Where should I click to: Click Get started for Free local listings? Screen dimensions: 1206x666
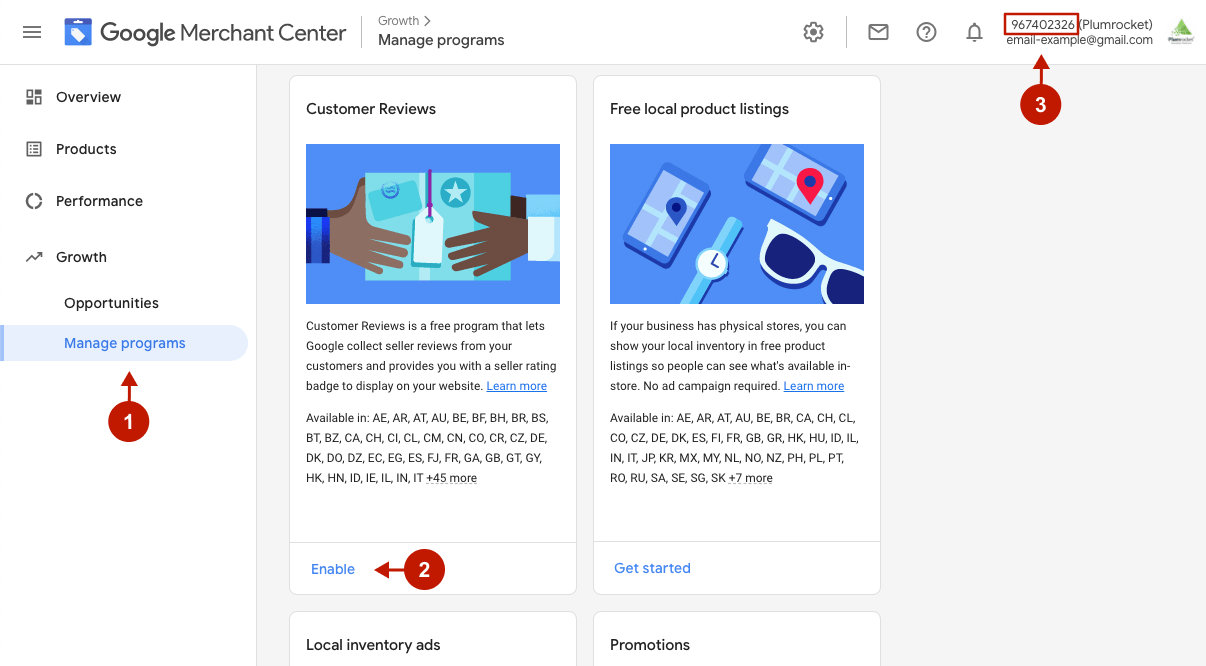652,568
